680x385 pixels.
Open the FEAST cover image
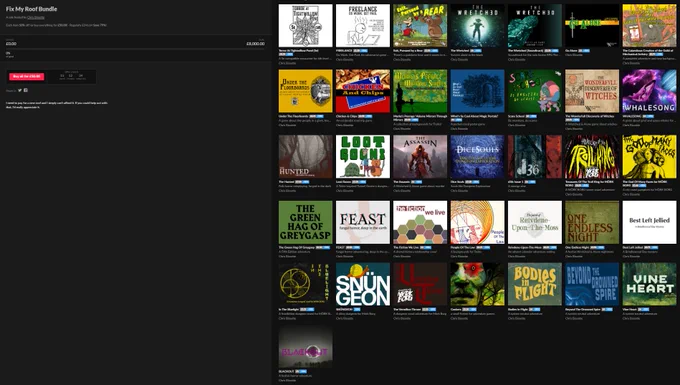363,222
